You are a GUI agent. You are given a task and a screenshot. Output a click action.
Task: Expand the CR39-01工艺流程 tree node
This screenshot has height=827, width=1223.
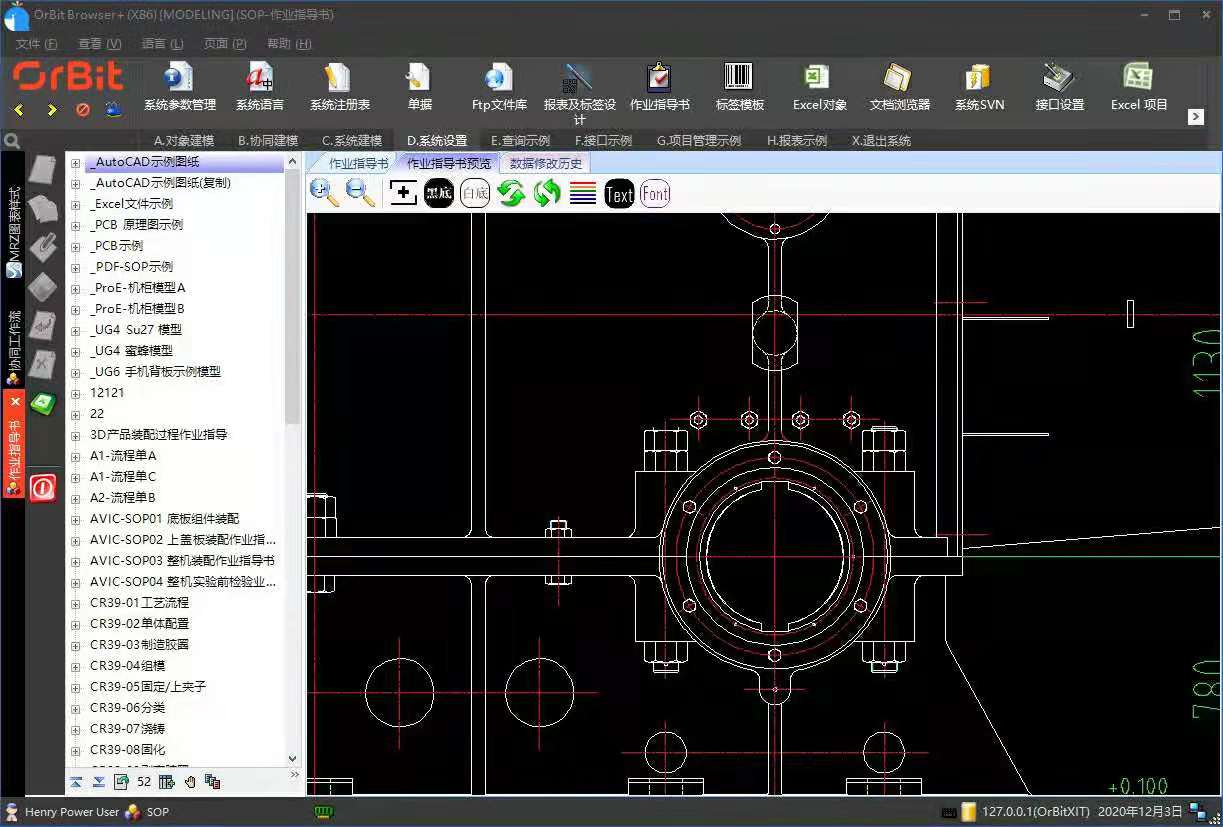pyautogui.click(x=75, y=603)
